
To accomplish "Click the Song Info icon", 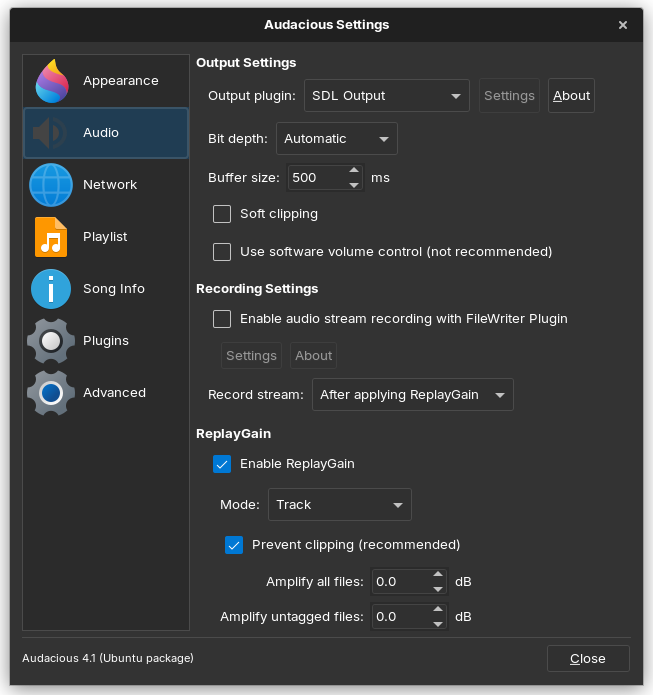I will point(51,289).
